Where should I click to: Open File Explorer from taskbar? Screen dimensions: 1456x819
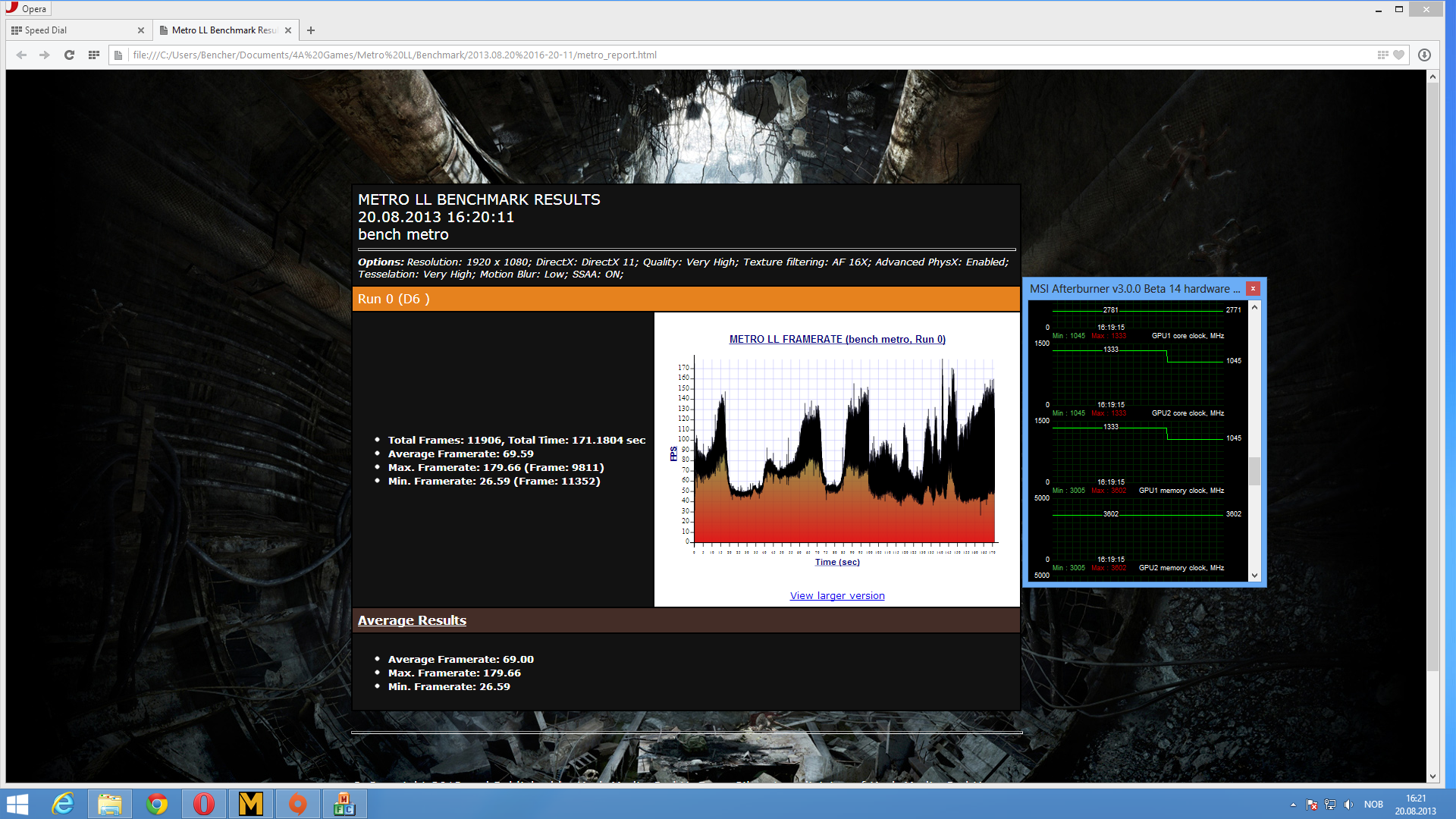(110, 804)
